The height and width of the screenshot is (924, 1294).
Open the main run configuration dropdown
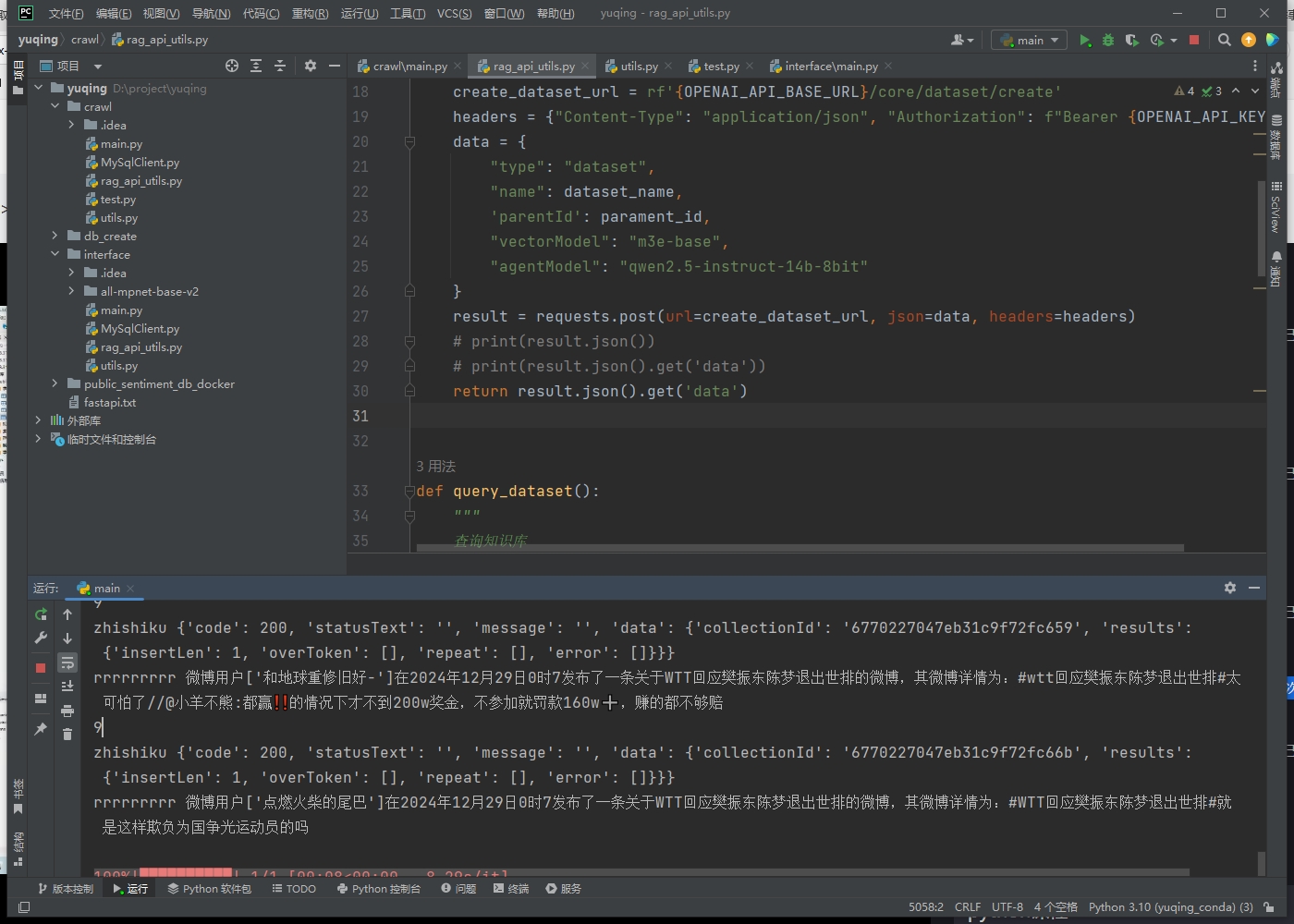coord(1030,40)
